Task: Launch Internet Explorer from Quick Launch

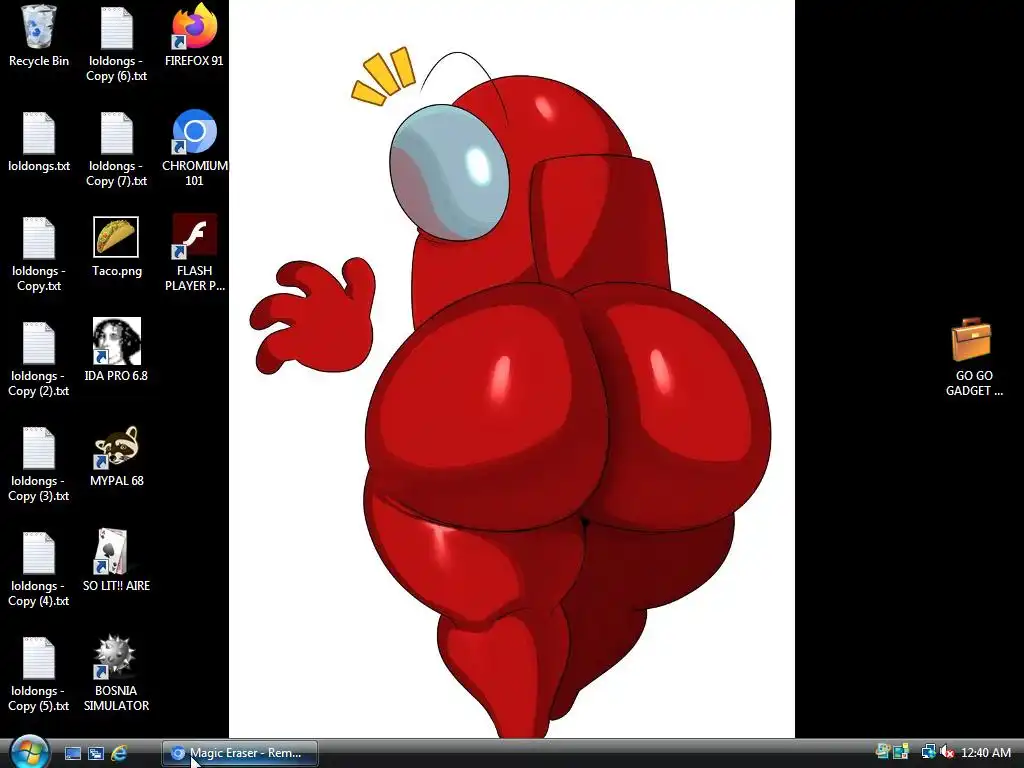Action: point(119,754)
